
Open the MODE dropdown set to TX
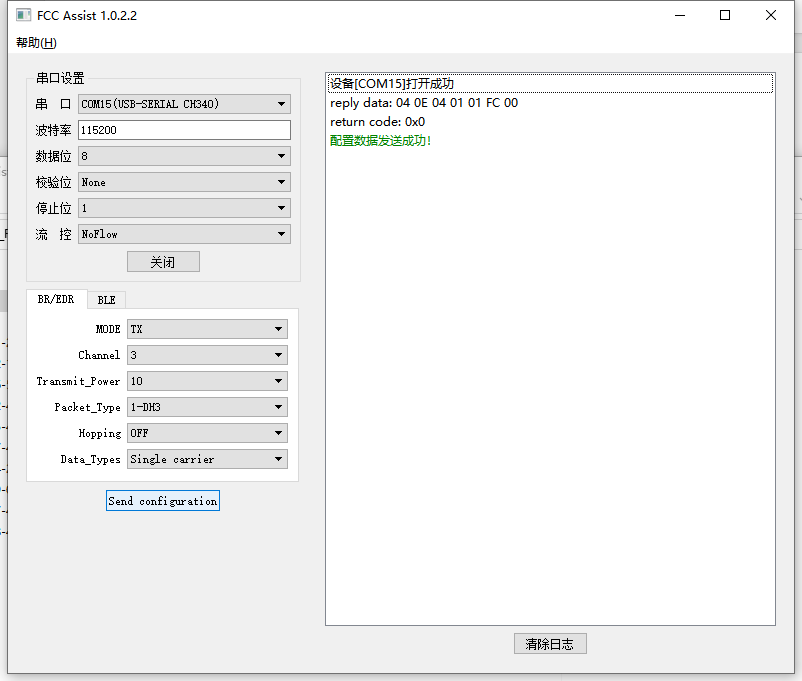207,329
